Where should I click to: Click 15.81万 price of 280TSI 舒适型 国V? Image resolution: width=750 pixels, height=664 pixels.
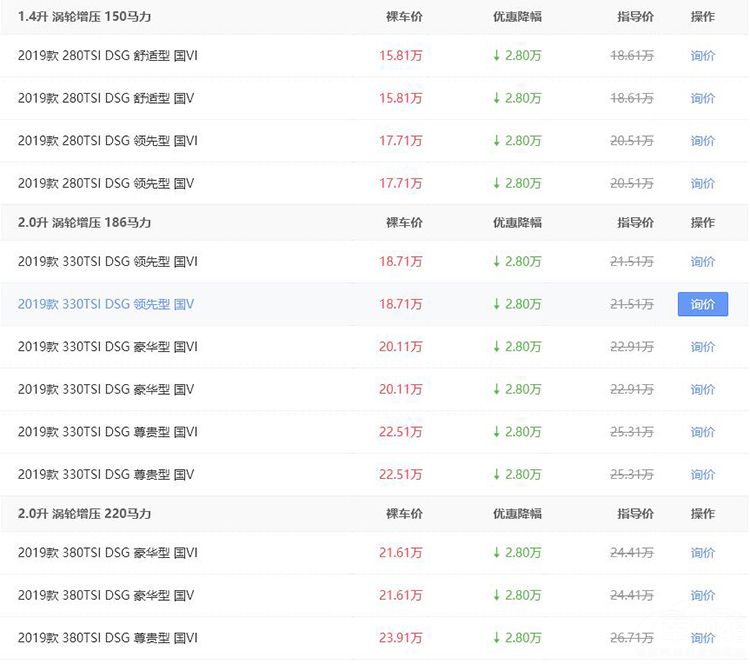coord(400,98)
